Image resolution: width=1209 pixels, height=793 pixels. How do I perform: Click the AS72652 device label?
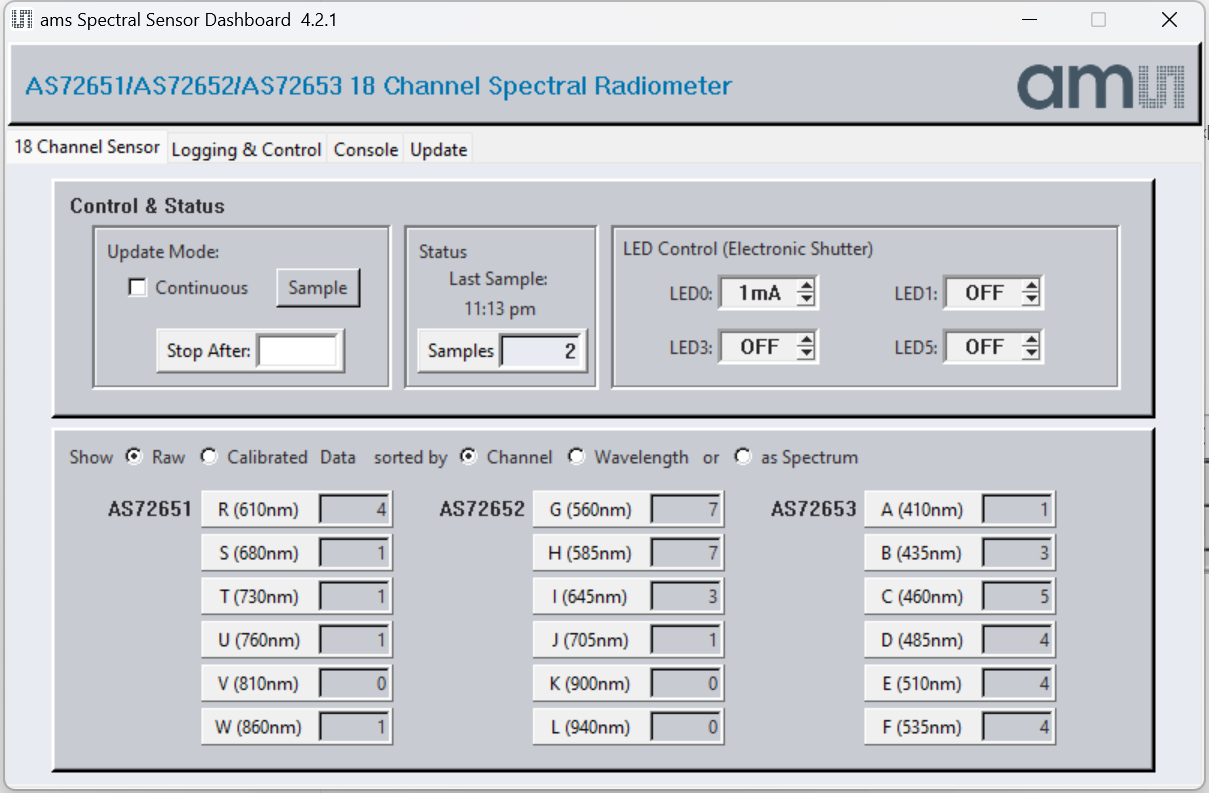482,509
